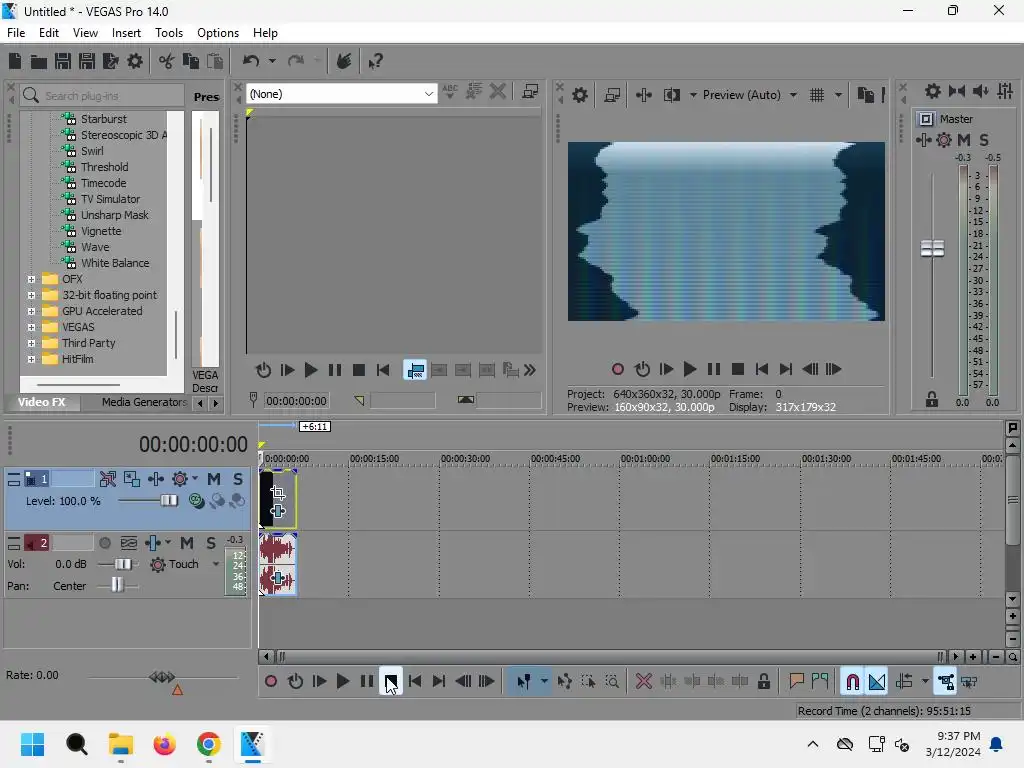
Task: Undo the last action
Action: (251, 61)
